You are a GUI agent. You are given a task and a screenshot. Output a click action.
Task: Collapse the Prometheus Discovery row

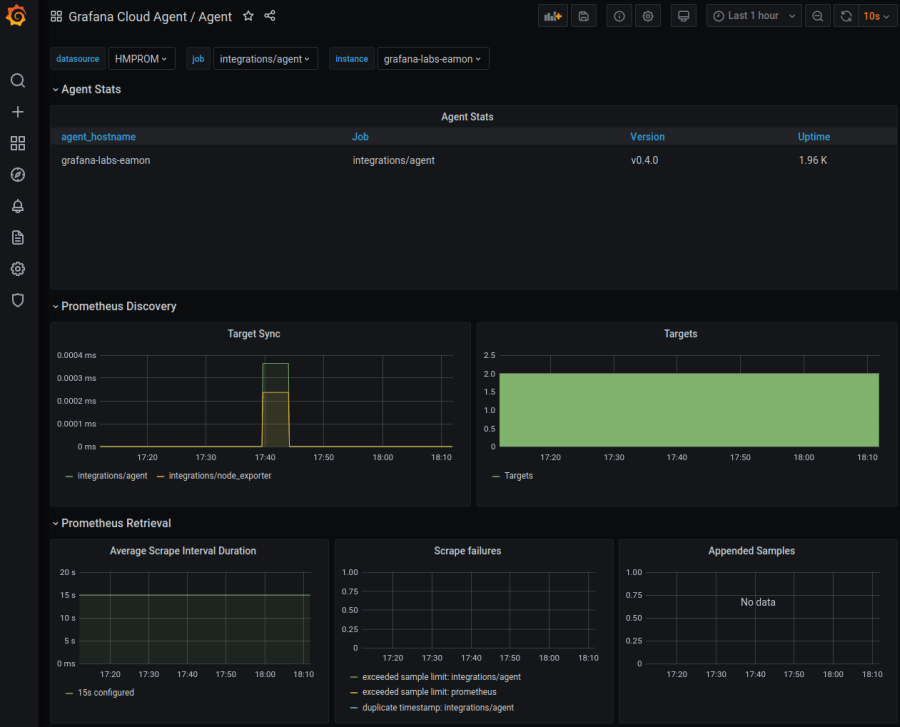click(x=118, y=306)
